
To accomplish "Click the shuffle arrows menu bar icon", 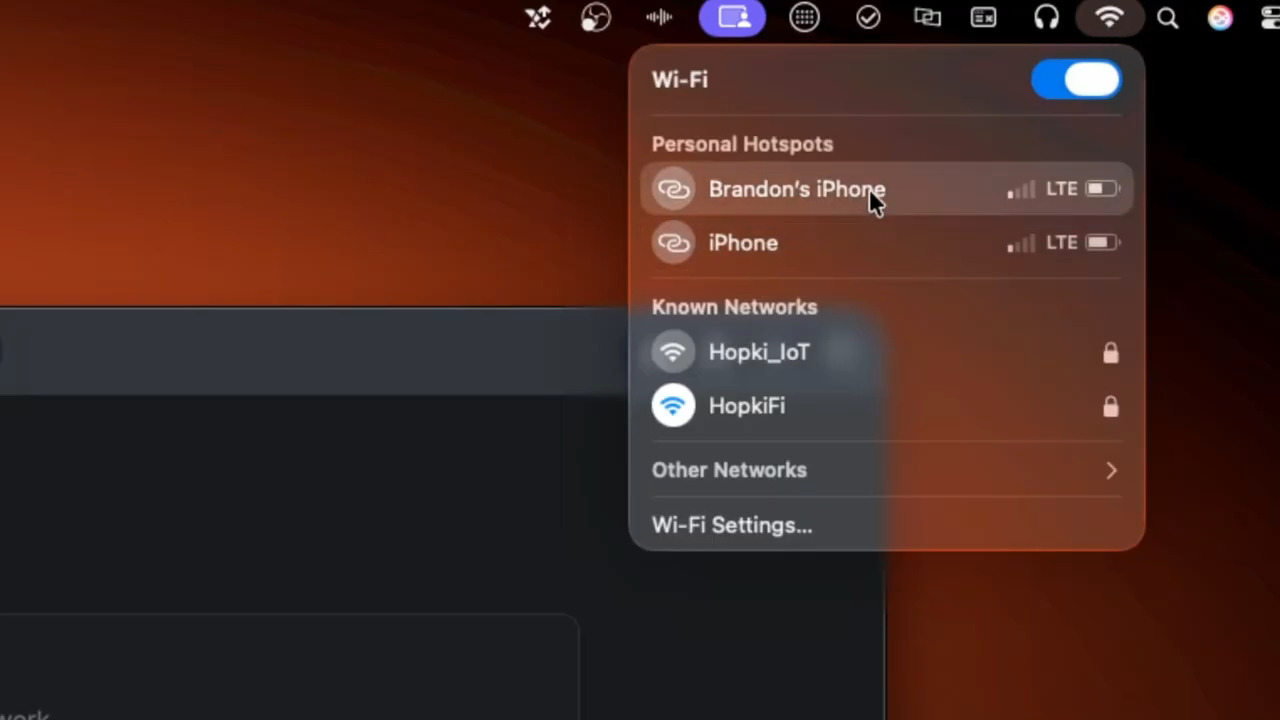I will pyautogui.click(x=538, y=17).
